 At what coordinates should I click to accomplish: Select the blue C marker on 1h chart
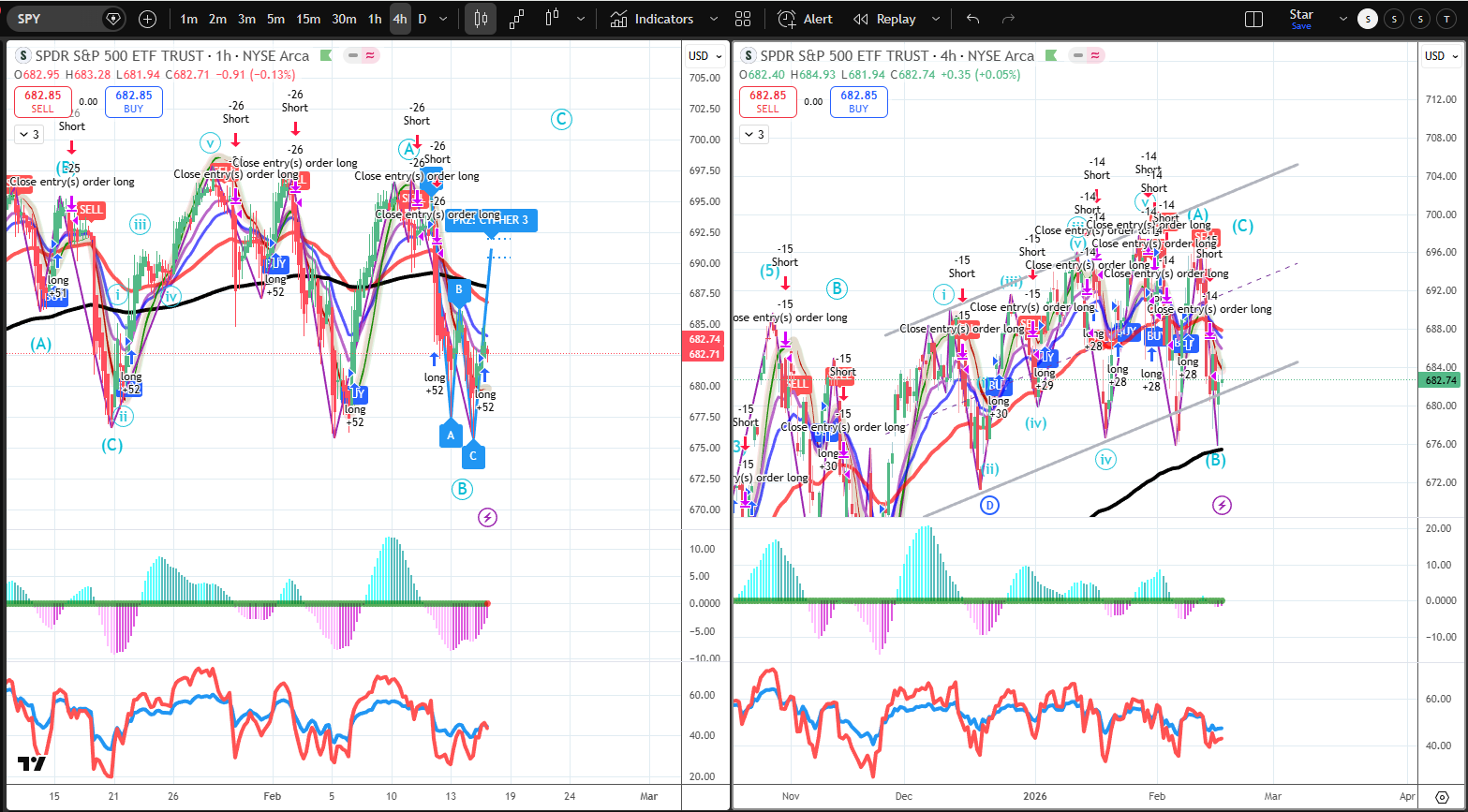point(473,456)
